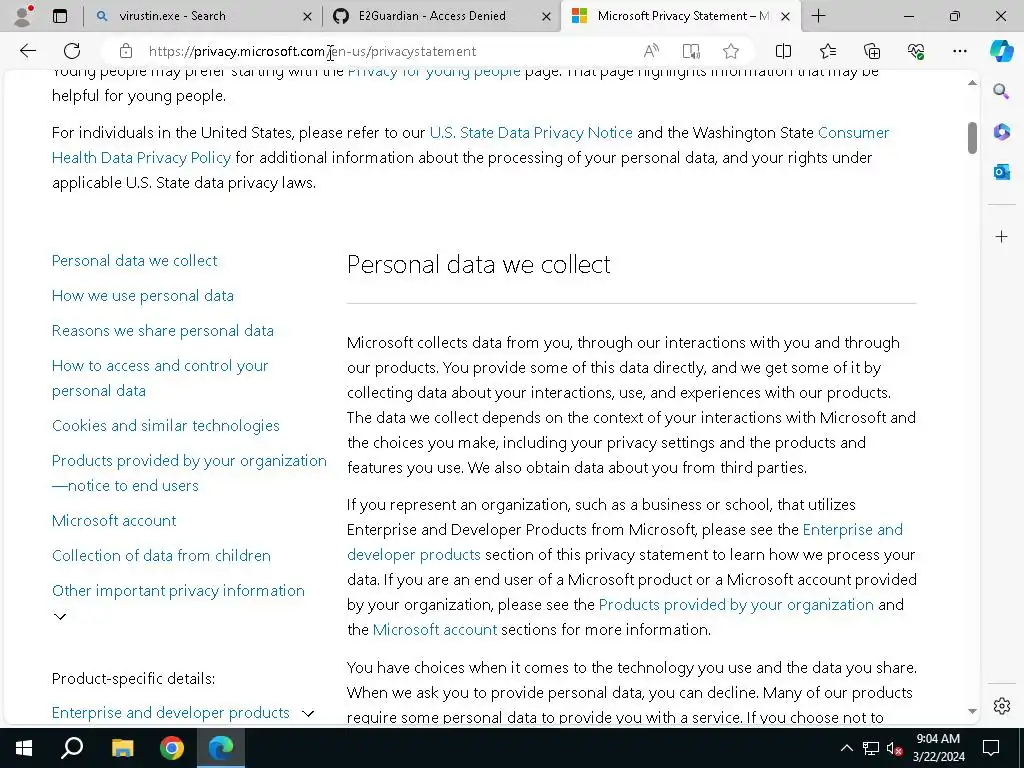Open Settings and more menu

(959, 51)
